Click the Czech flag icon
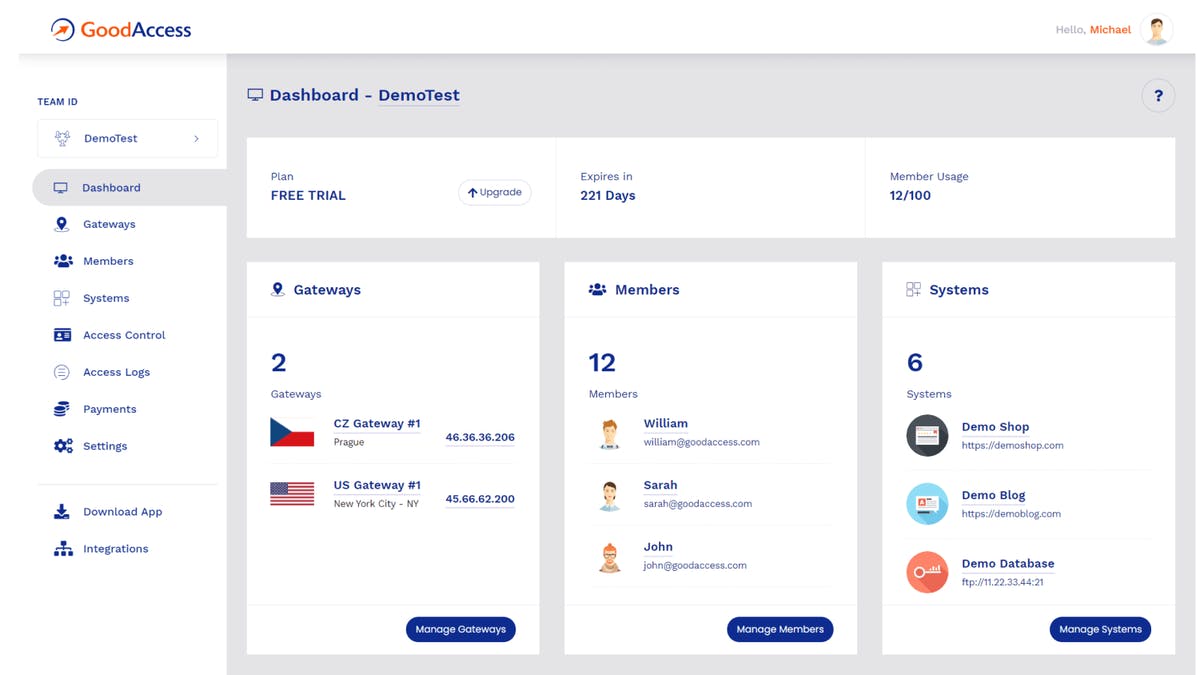 [292, 432]
